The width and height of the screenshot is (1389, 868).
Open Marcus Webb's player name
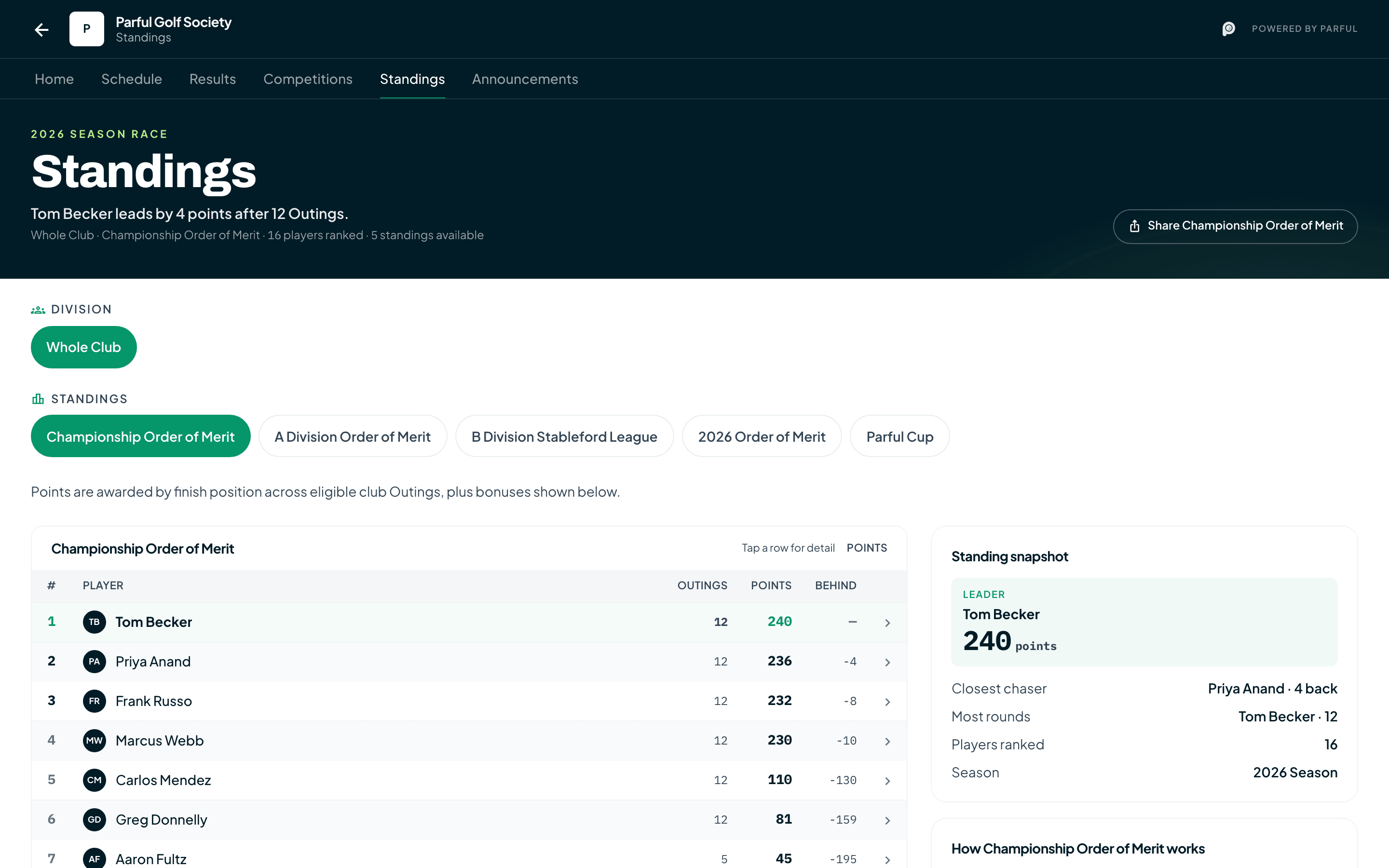(x=160, y=741)
